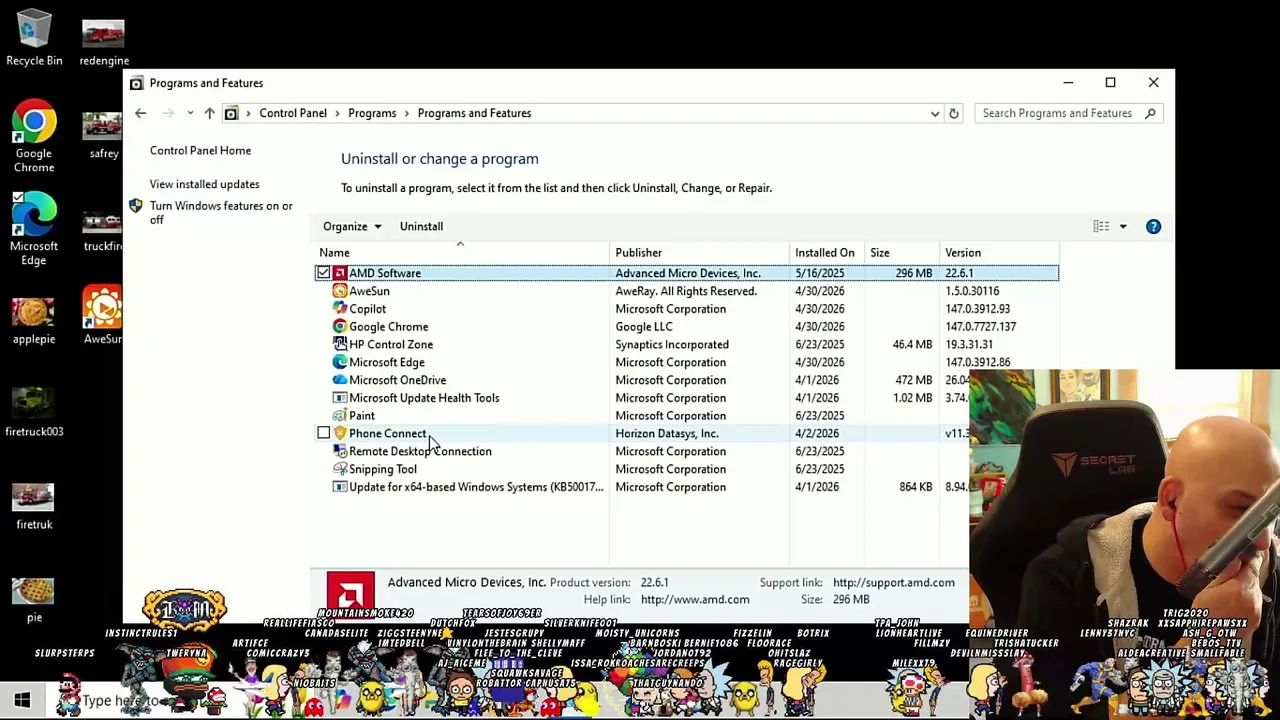Sort list by Publisher column header
The image size is (1280, 720).
click(x=700, y=253)
